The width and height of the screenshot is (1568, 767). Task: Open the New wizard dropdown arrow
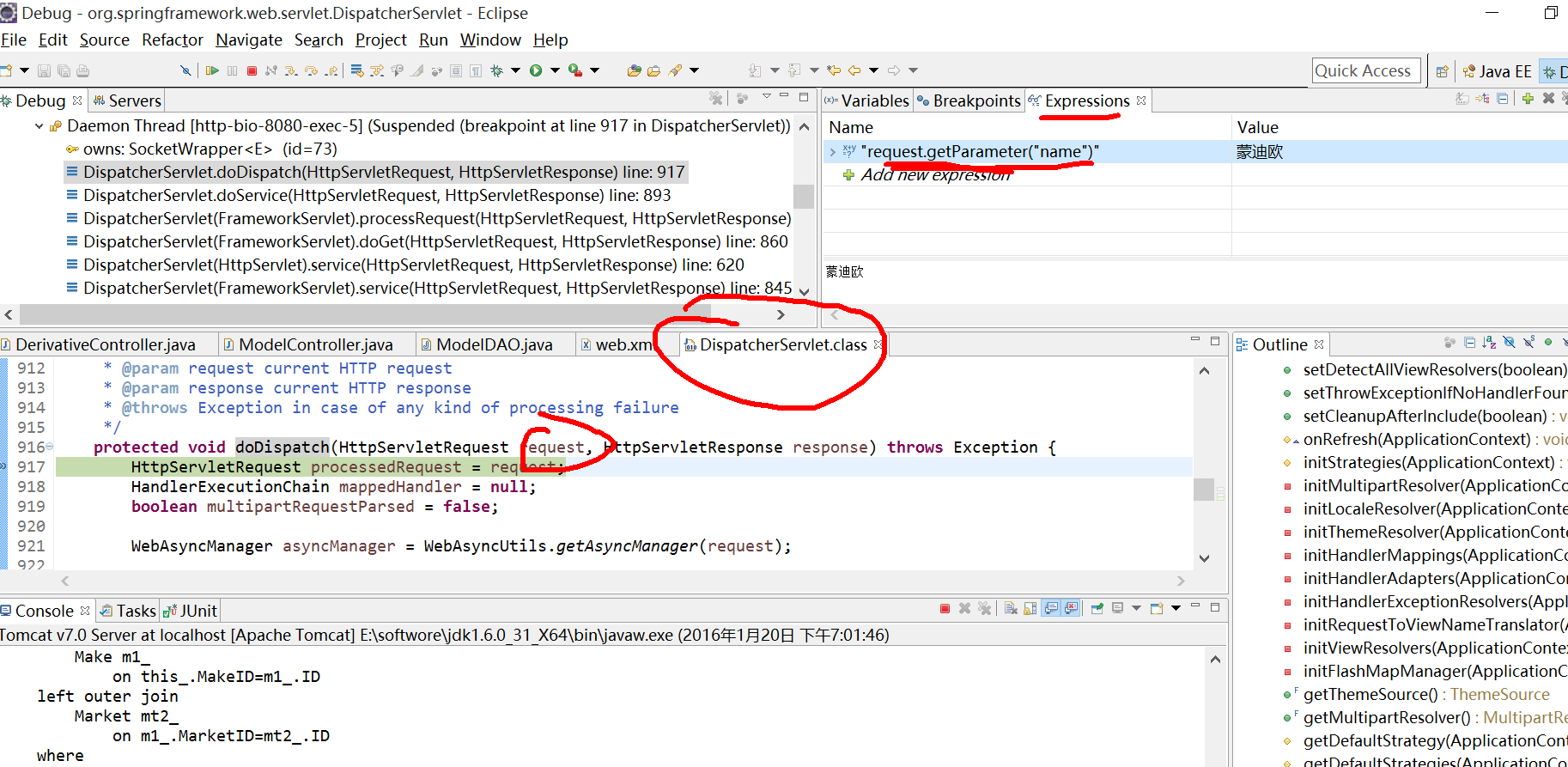(x=24, y=70)
